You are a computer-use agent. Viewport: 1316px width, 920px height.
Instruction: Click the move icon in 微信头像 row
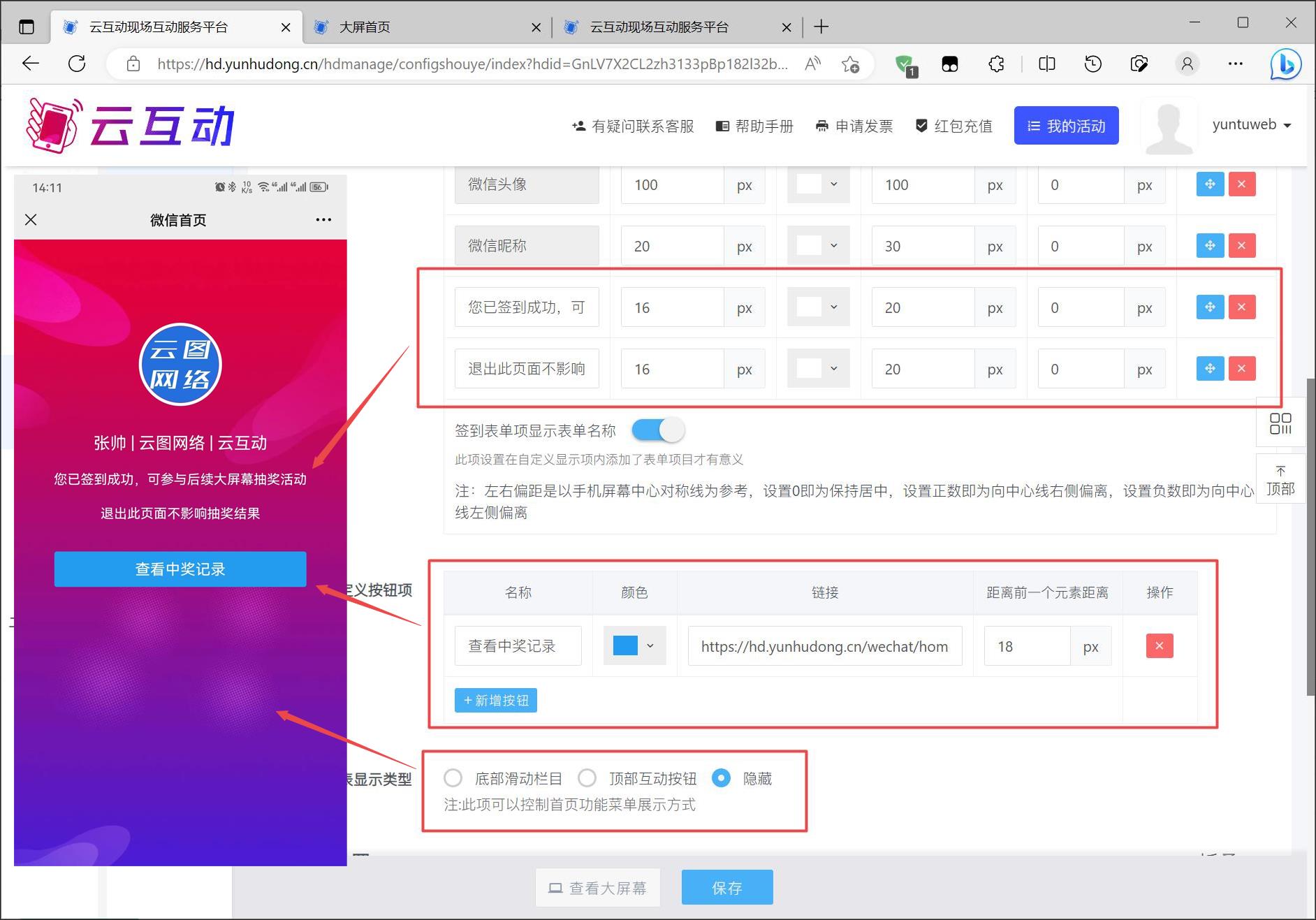tap(1210, 184)
